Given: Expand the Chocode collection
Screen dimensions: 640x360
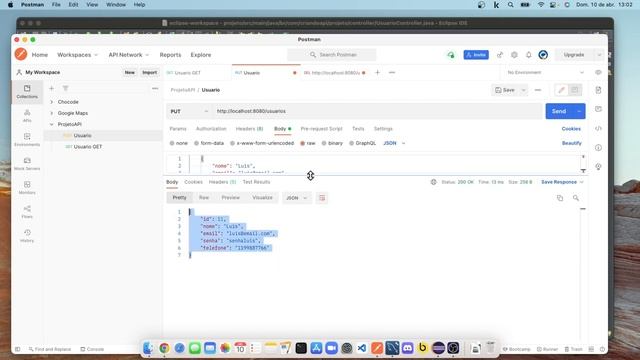Looking at the screenshot, I should click(51, 102).
